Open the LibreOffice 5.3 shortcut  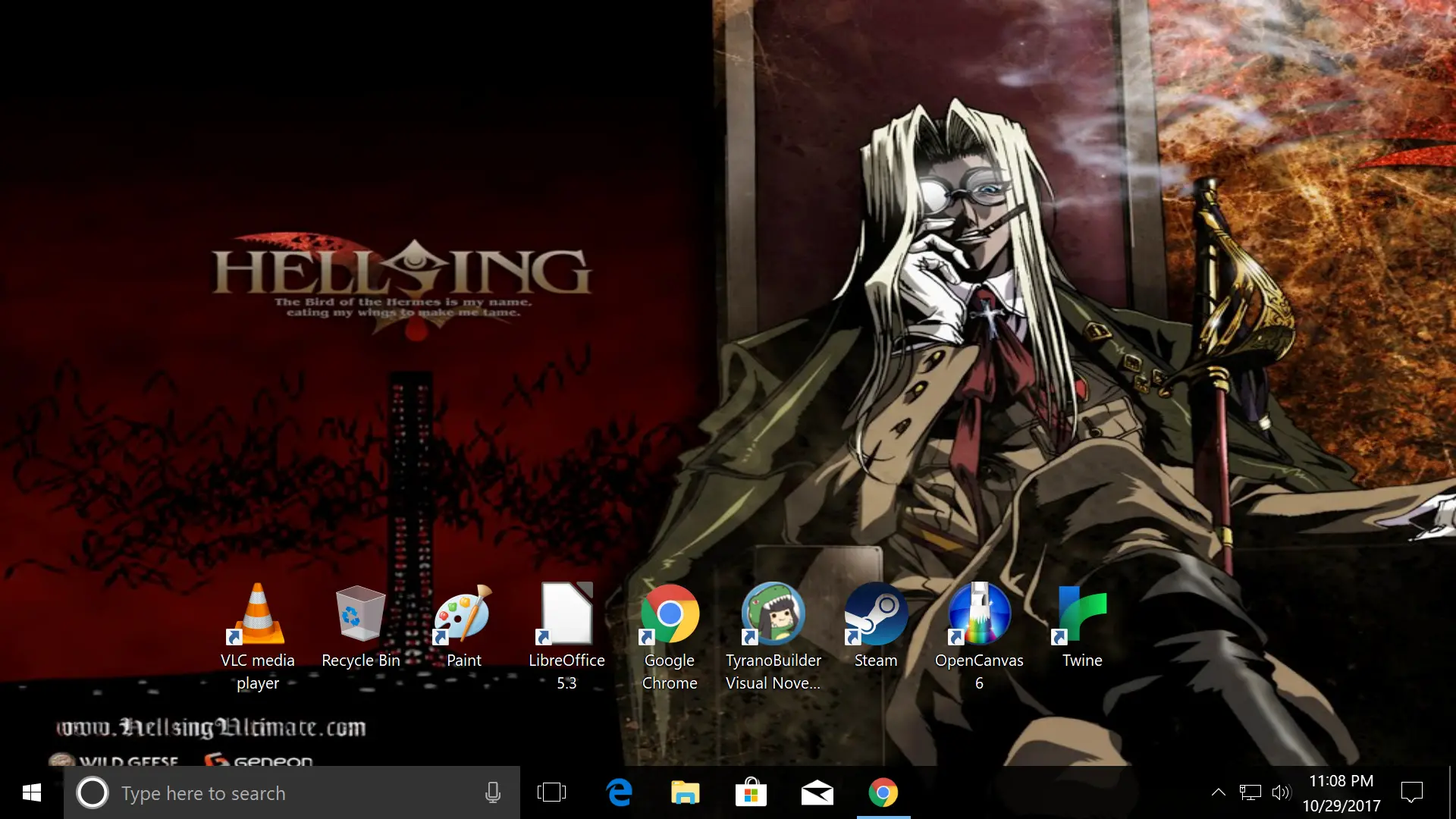click(567, 637)
